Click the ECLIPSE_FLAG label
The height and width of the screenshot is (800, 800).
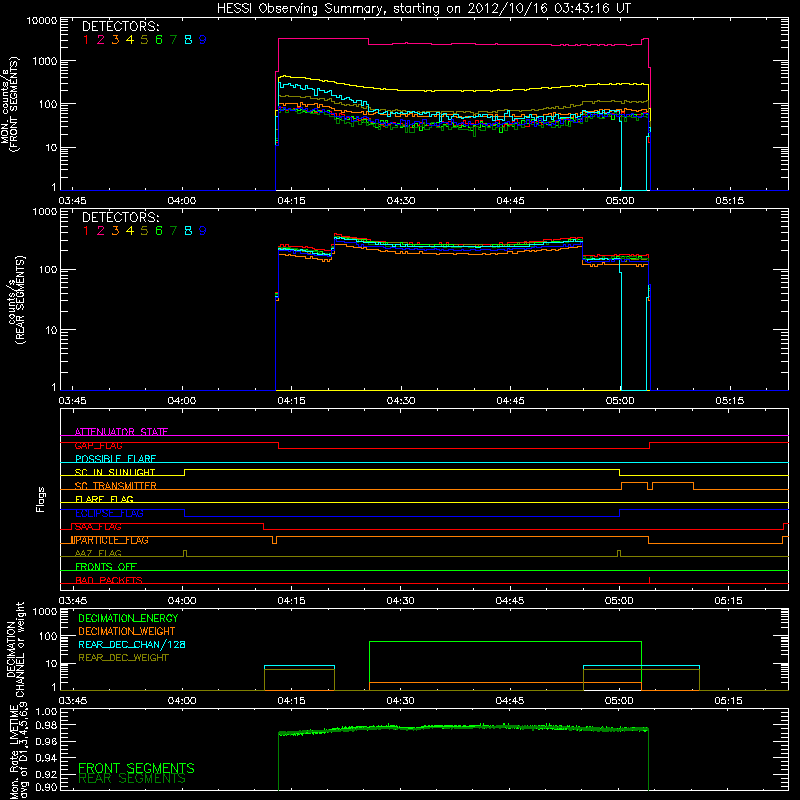click(x=109, y=513)
